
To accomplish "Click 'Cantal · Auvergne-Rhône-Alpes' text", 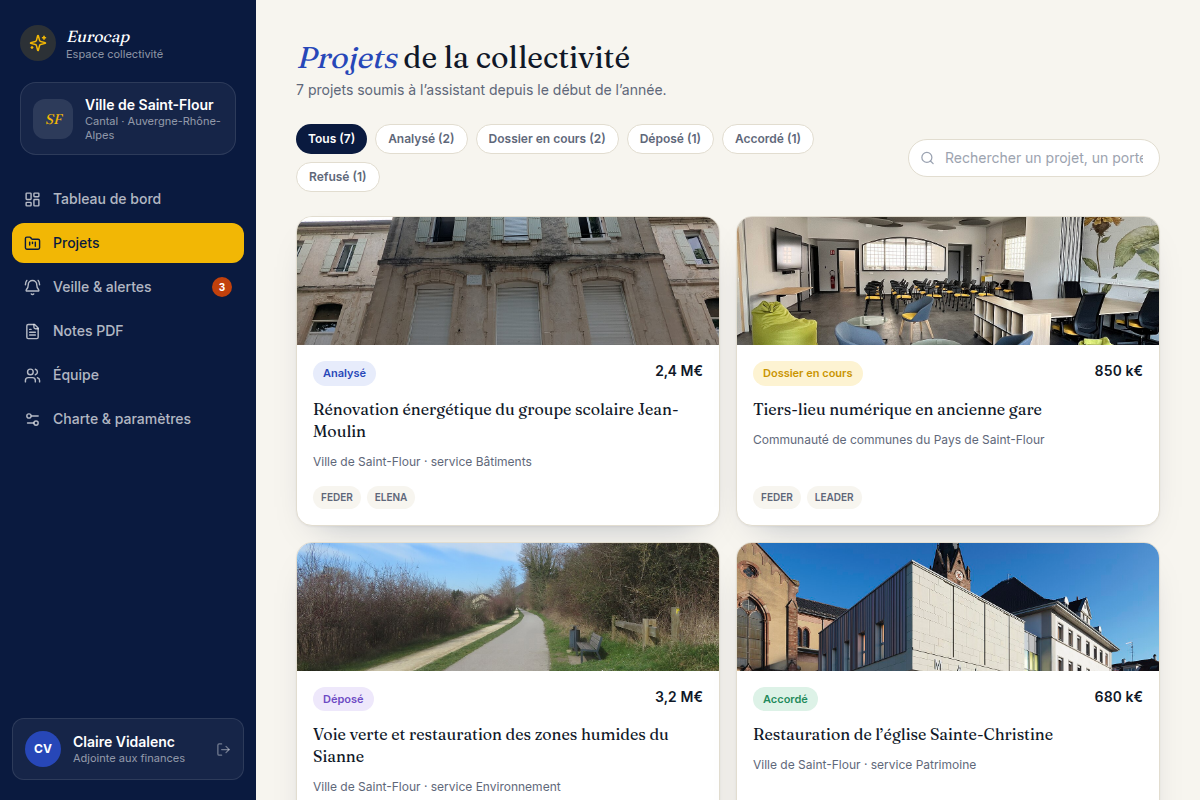I will click(x=153, y=128).
